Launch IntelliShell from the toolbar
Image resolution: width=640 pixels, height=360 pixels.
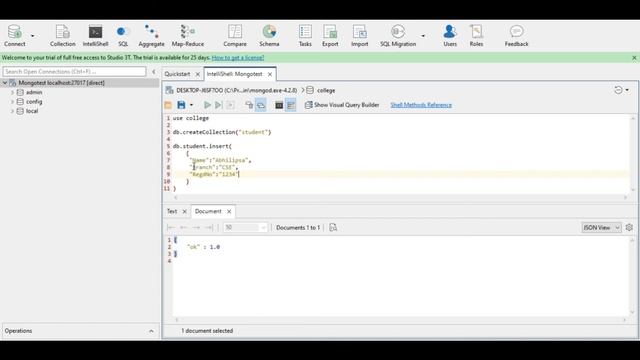point(95,36)
